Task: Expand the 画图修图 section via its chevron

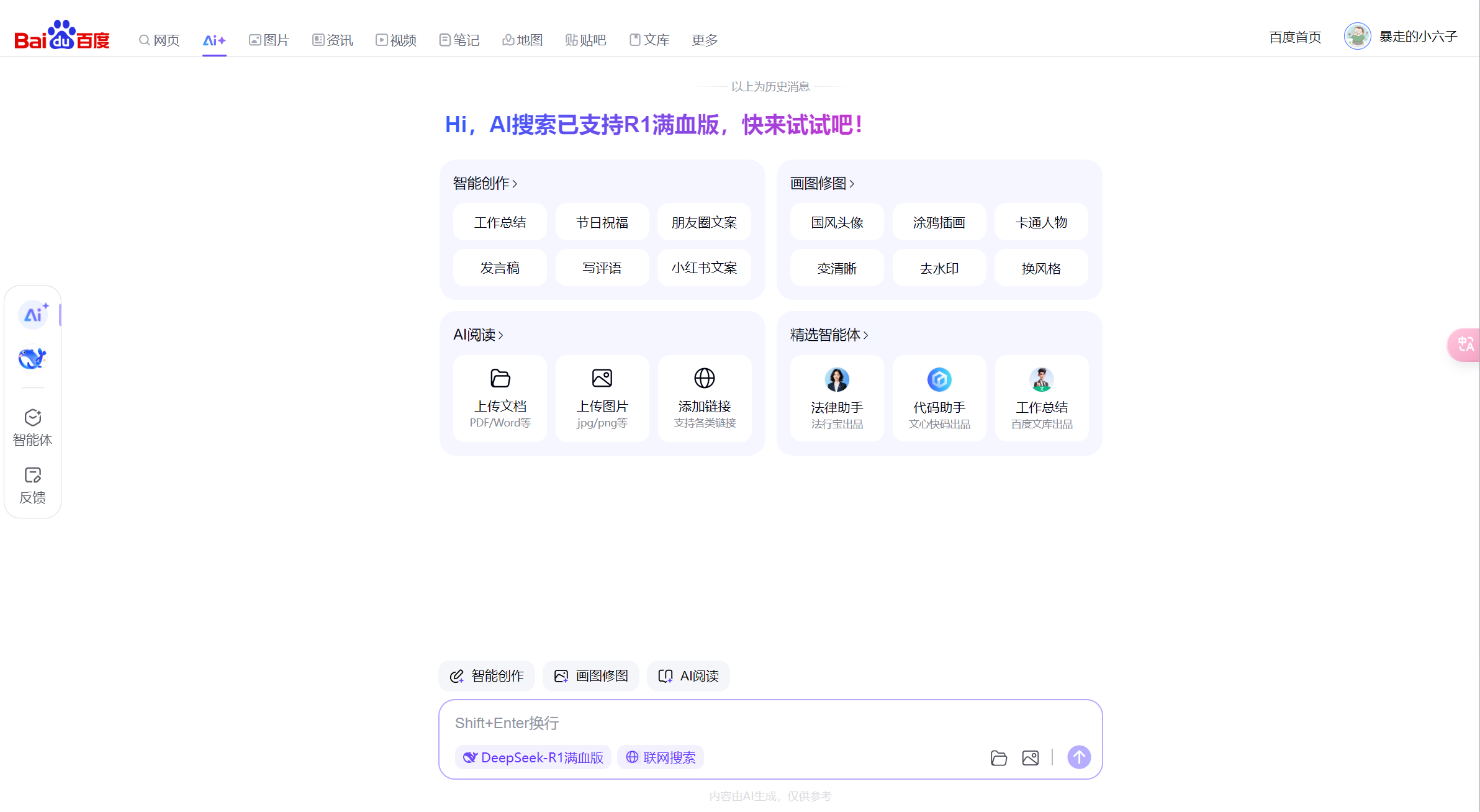Action: click(x=854, y=183)
